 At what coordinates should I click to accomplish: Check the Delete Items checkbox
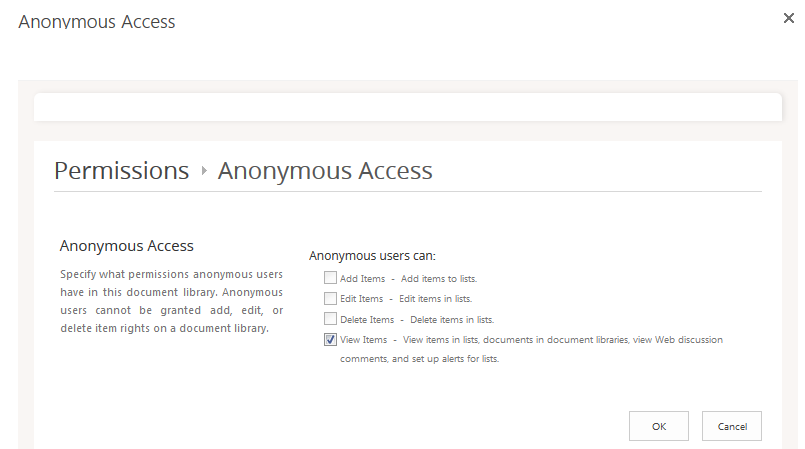(330, 319)
